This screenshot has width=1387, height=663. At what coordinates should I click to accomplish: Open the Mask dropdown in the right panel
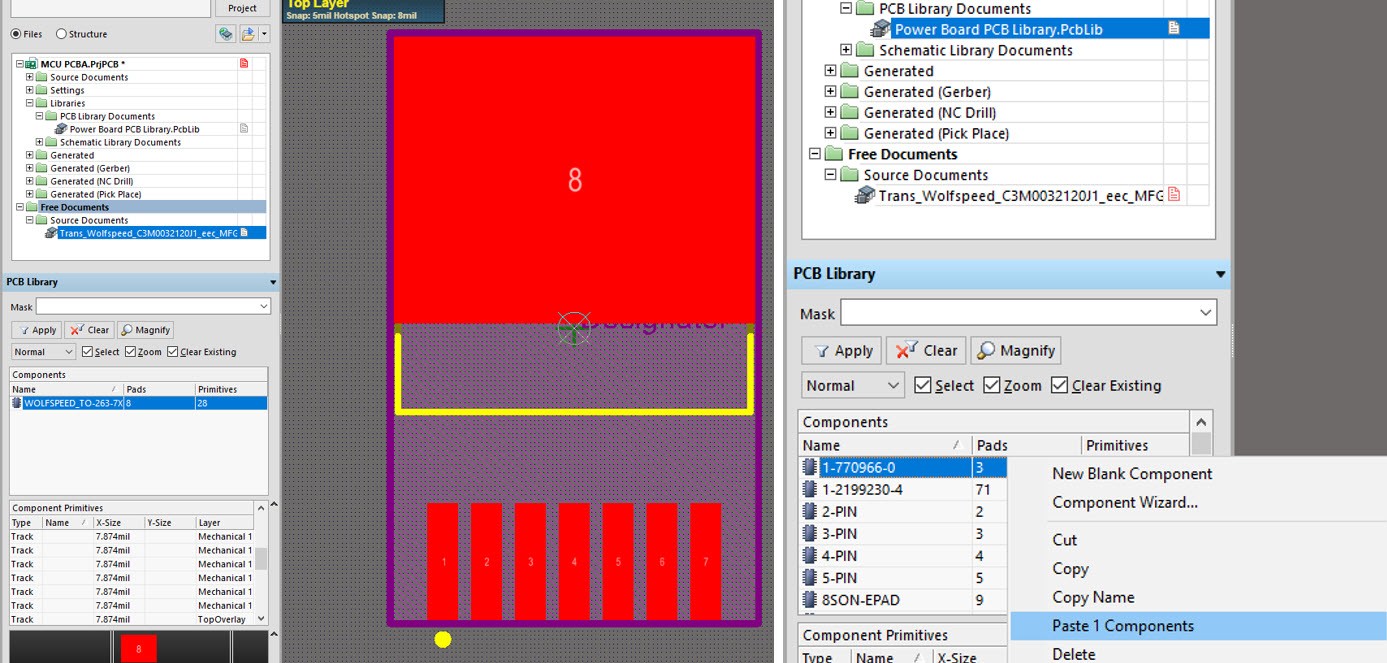[x=1207, y=312]
